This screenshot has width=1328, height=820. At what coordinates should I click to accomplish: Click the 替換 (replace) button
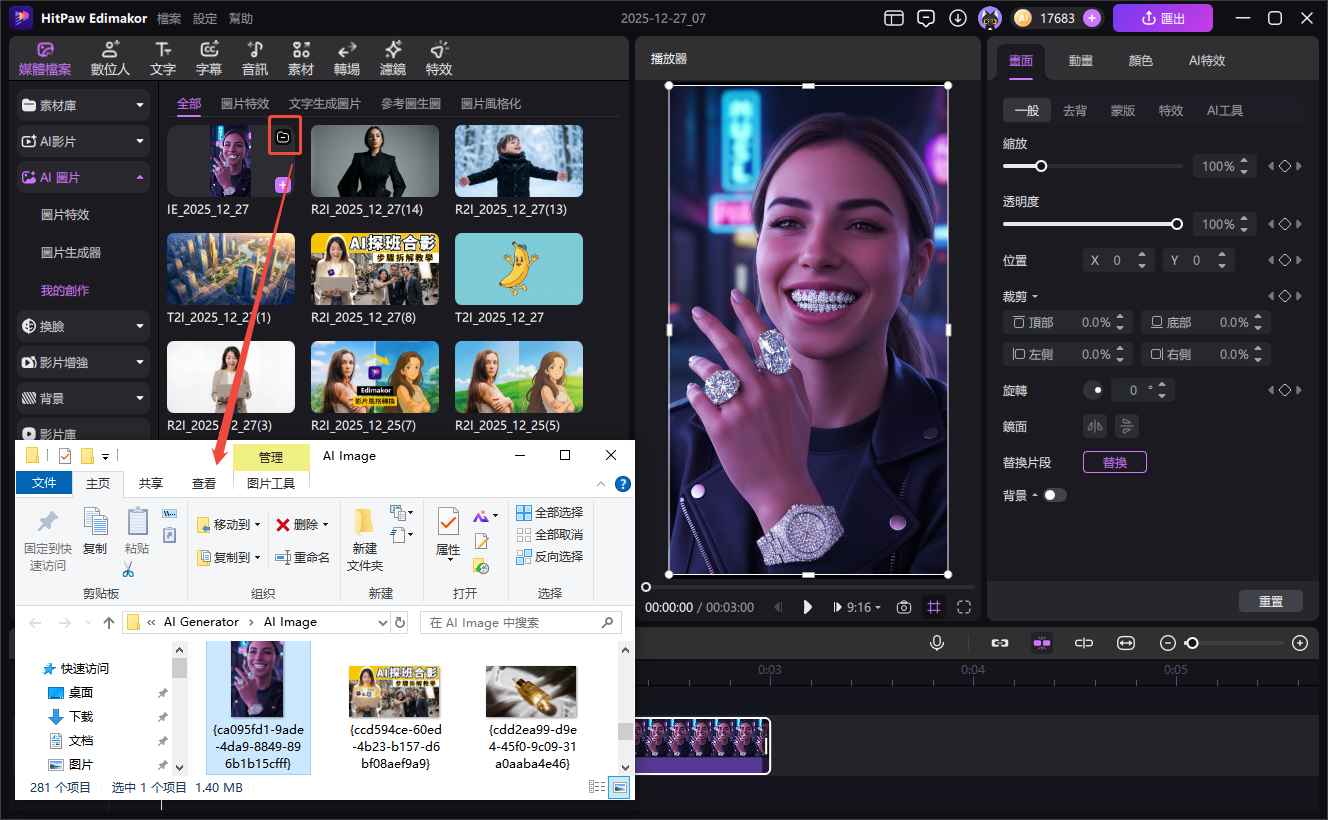point(1114,462)
